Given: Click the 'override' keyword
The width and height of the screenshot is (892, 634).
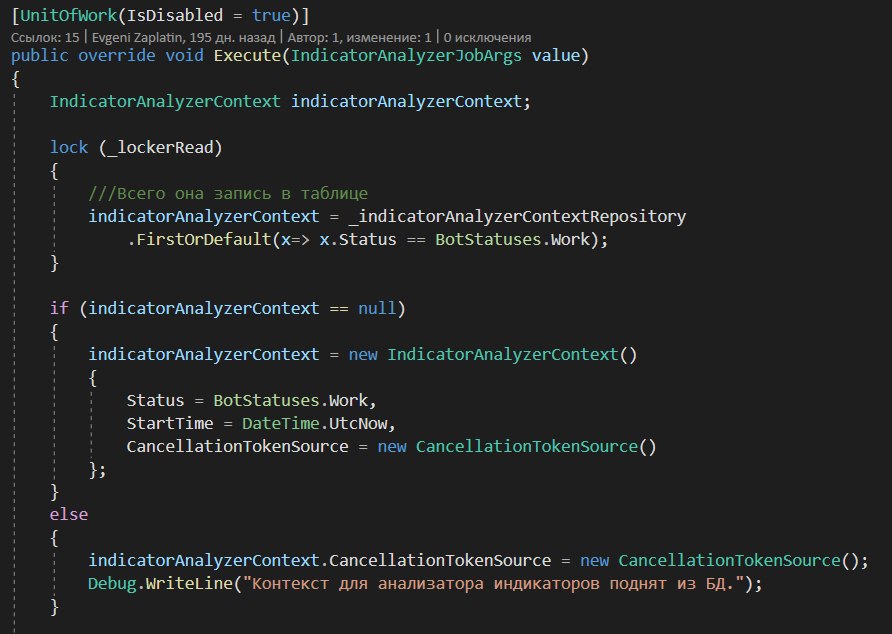Looking at the screenshot, I should point(117,56).
